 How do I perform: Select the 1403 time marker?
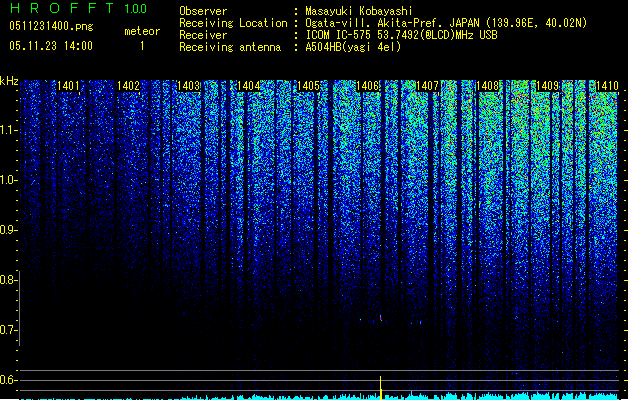click(188, 86)
